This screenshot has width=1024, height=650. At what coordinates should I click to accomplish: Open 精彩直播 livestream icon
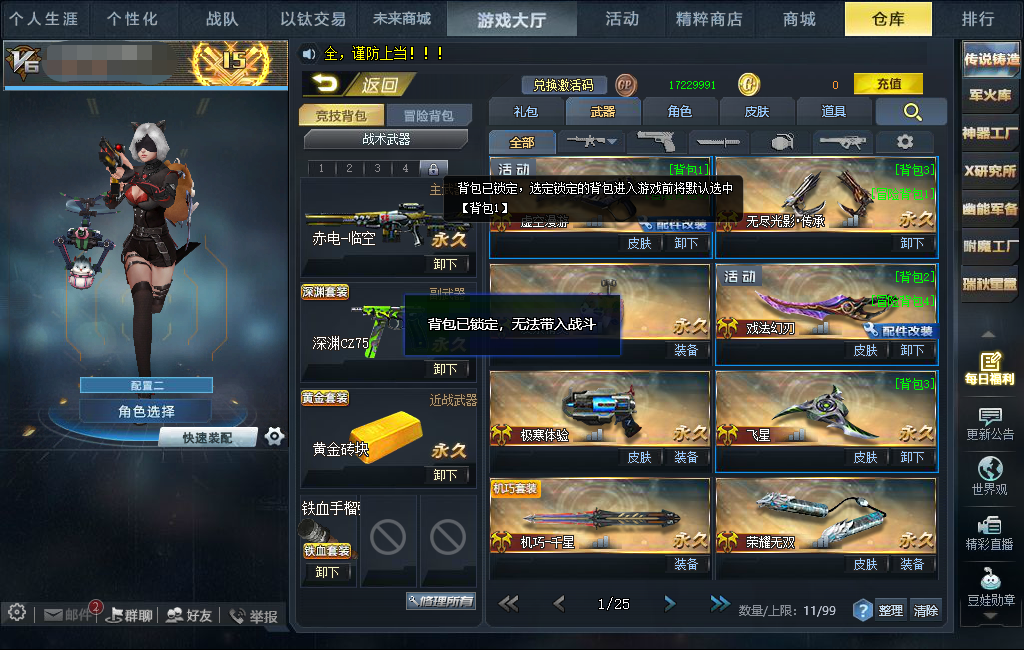989,534
